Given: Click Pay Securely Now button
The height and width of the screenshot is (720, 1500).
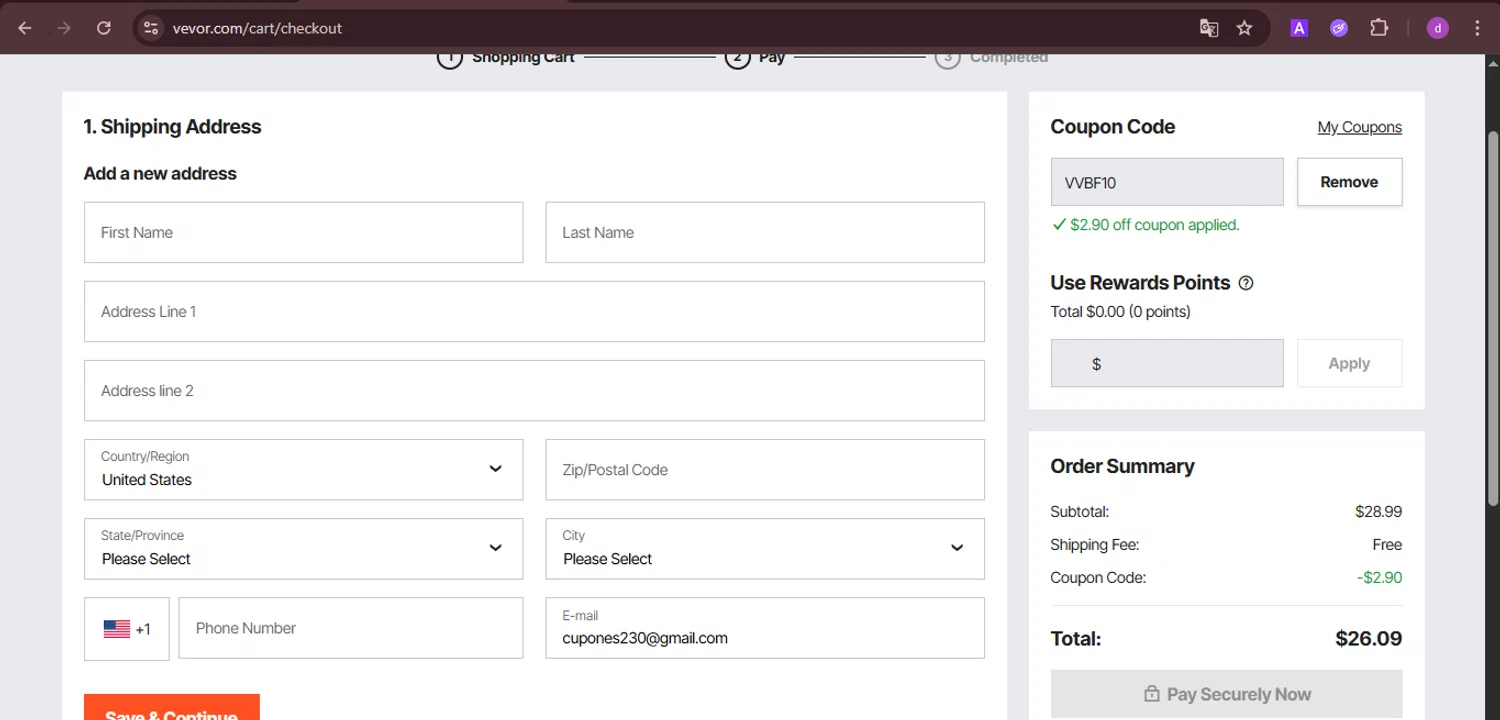Looking at the screenshot, I should pyautogui.click(x=1226, y=694).
